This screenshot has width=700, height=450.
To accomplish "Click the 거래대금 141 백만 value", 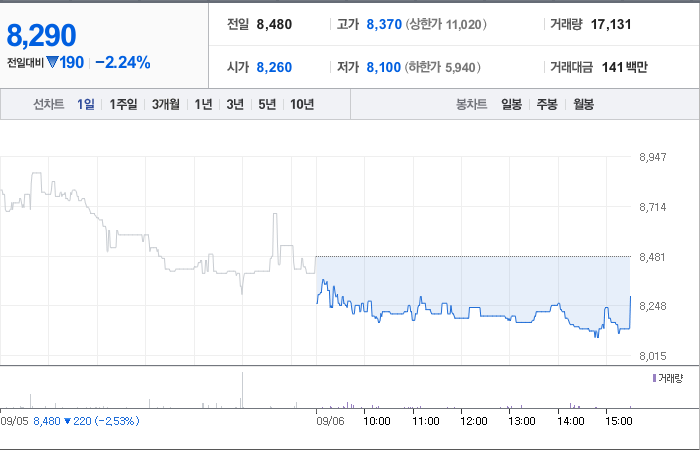I will (x=625, y=67).
